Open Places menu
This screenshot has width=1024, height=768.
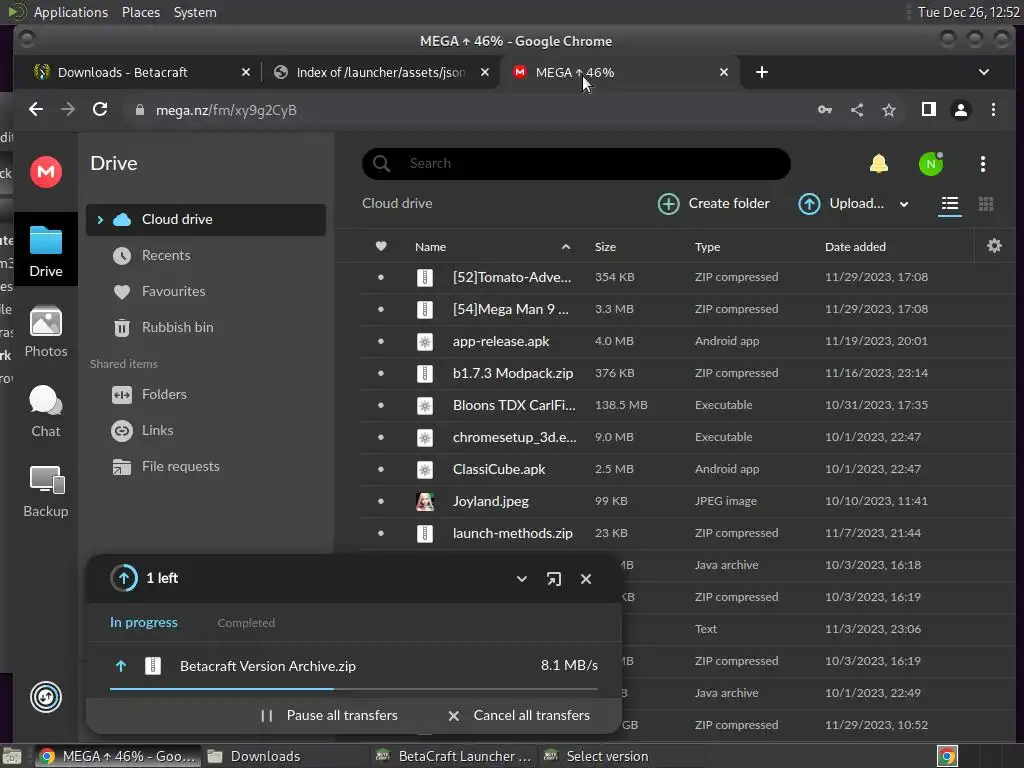click(x=141, y=12)
